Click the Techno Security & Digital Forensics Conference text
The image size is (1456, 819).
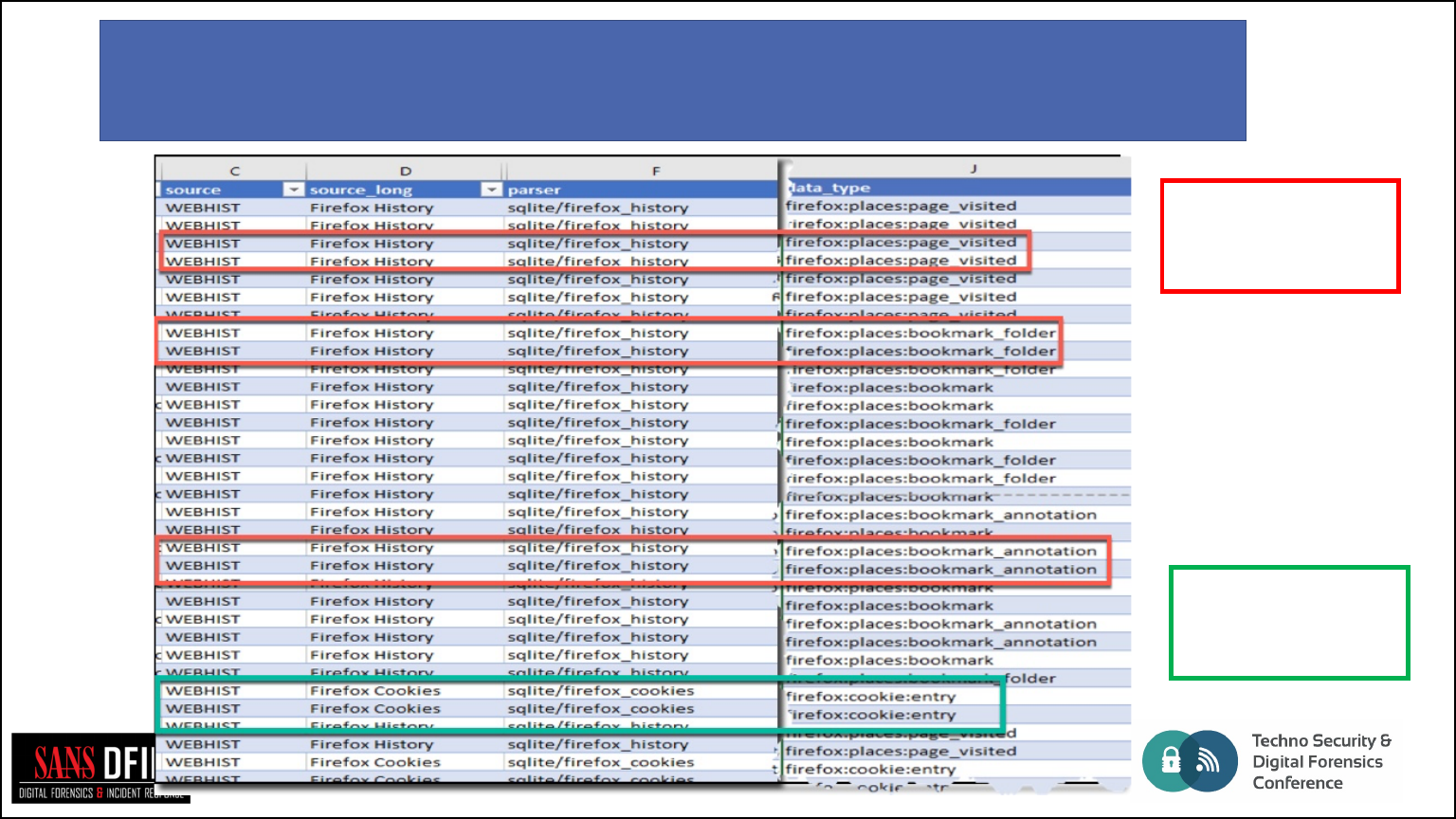pos(1321,762)
